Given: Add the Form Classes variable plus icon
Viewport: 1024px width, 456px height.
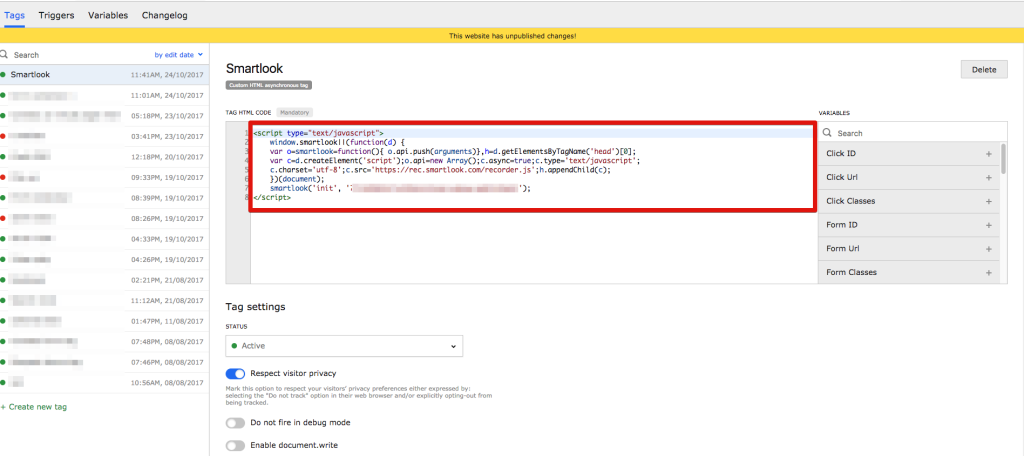Looking at the screenshot, I should tap(989, 272).
